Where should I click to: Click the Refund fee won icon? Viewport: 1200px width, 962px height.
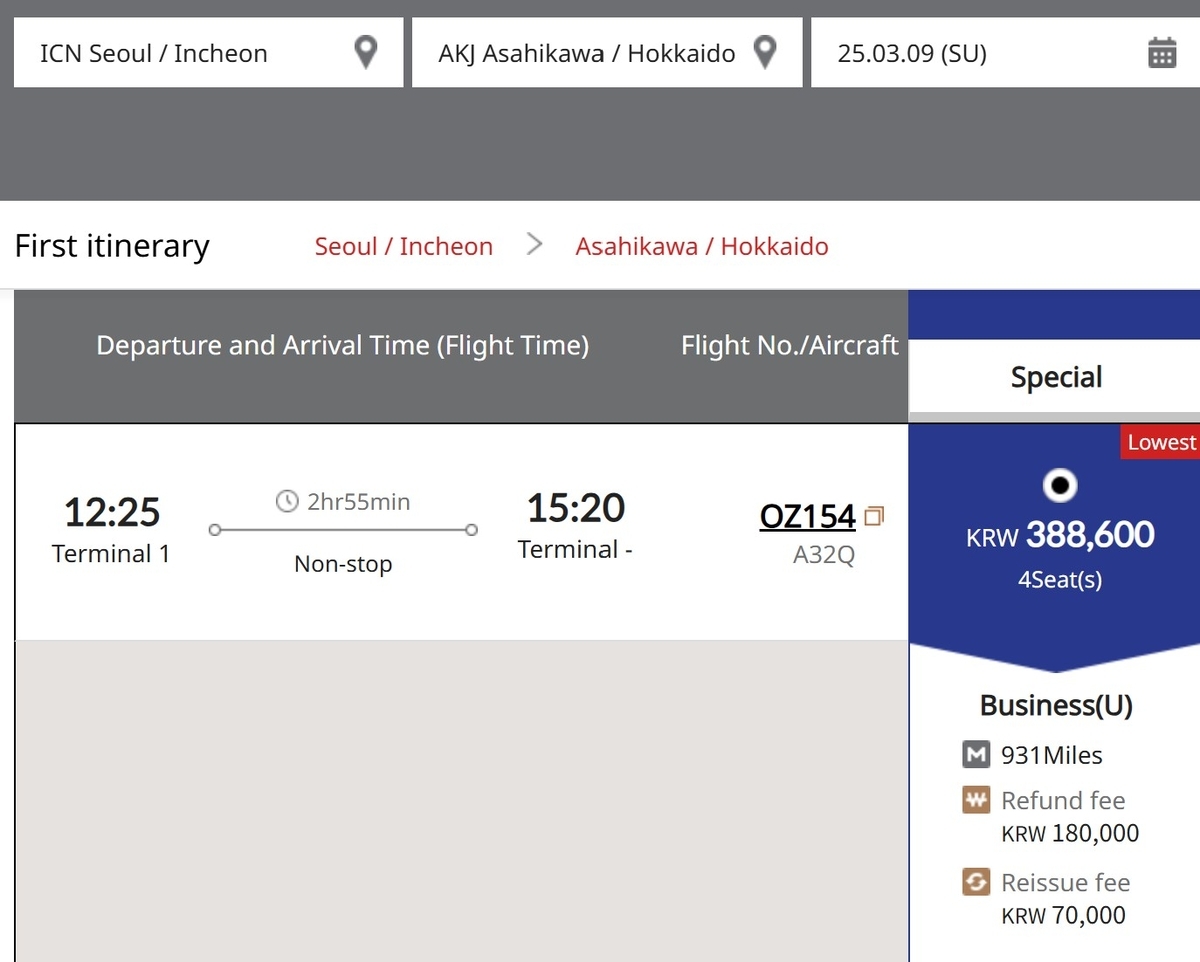(x=976, y=800)
